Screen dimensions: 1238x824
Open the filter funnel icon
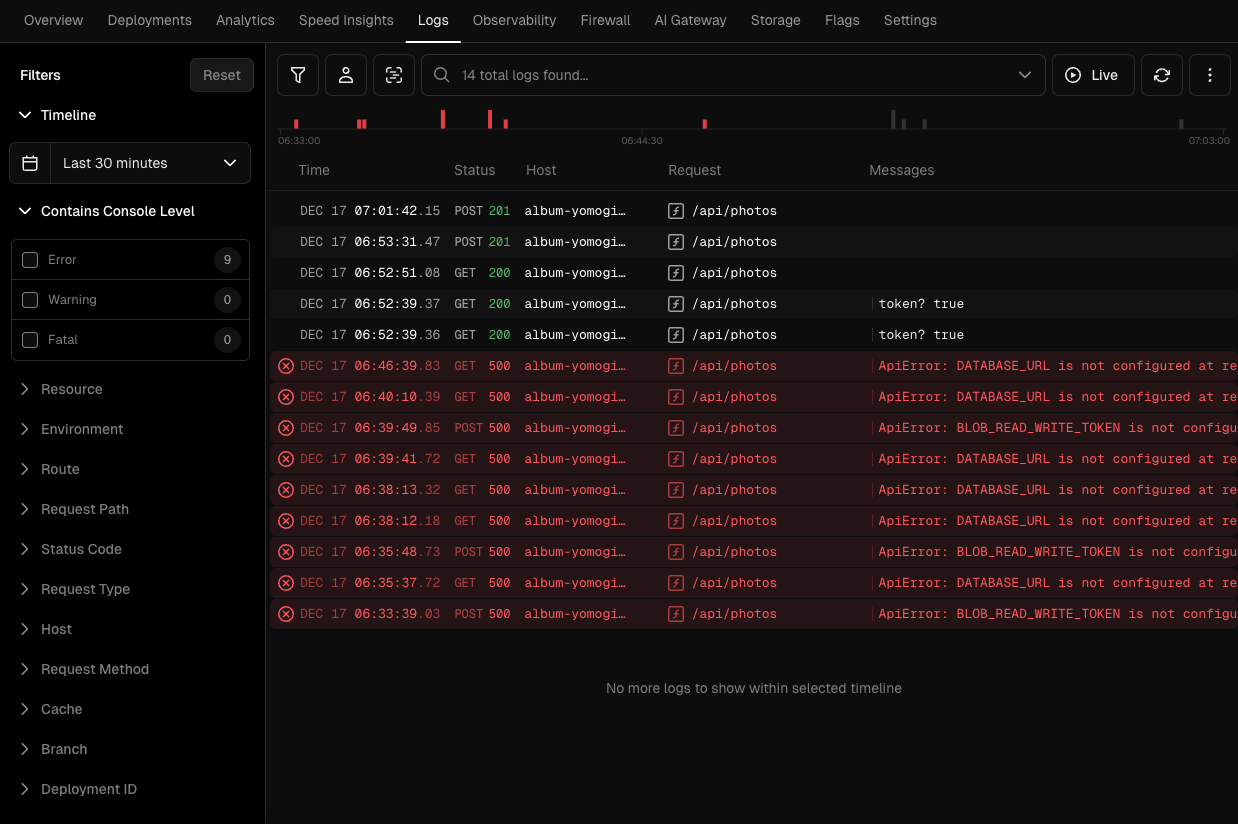[297, 74]
